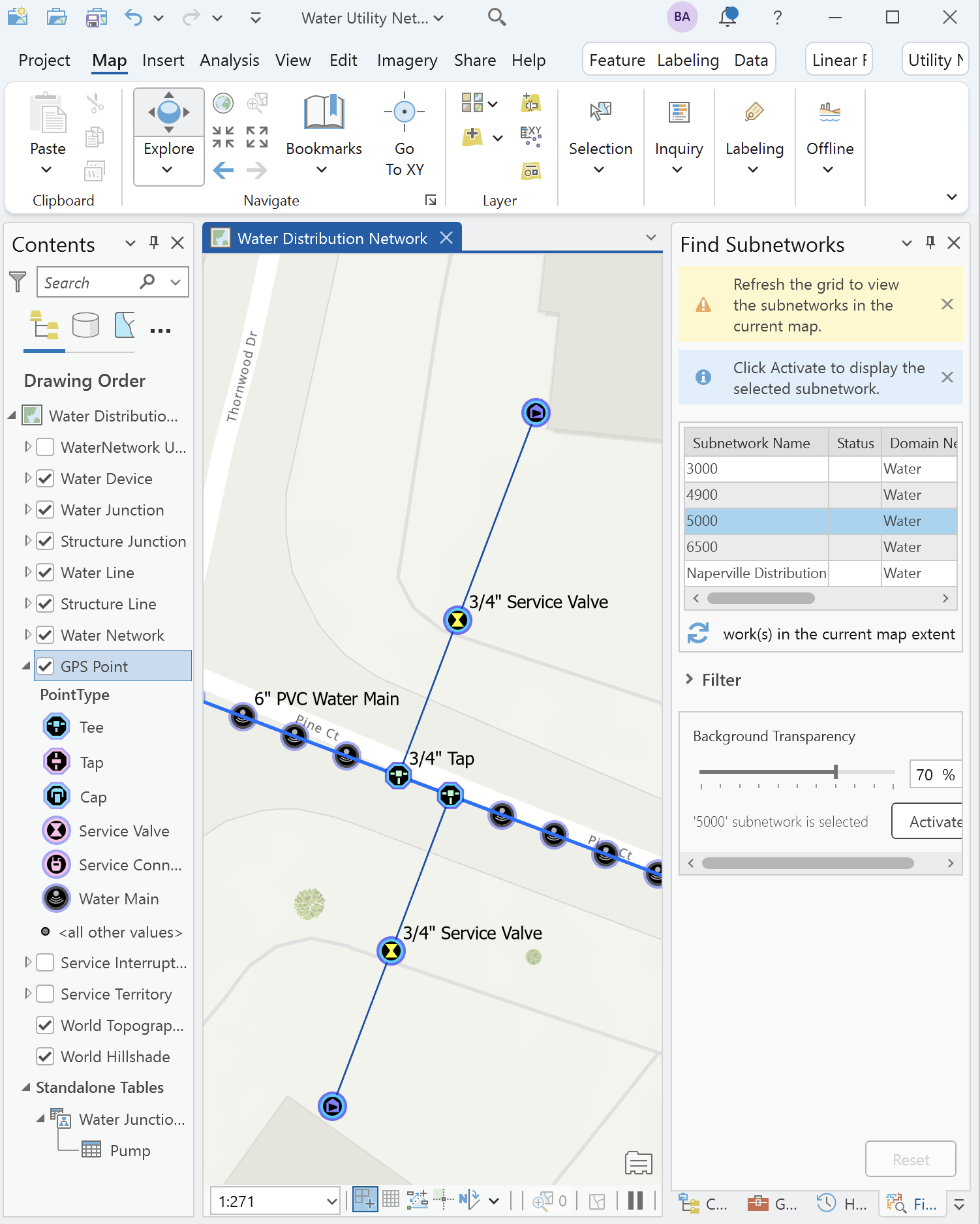Select the Water Distribution Network map tab
Viewport: 980px width, 1224px height.
[x=332, y=239]
